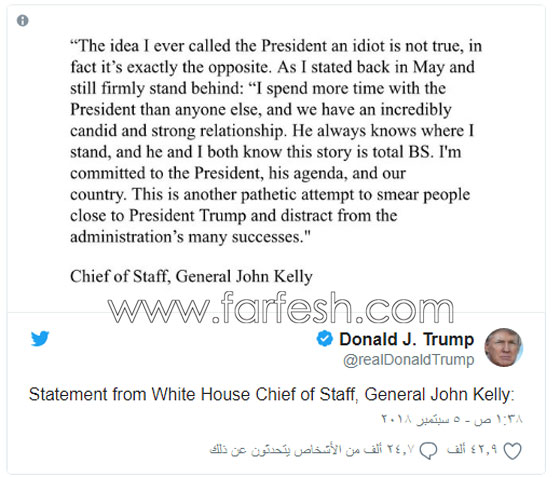Click the line 'administration's many successes'

pyautogui.click(x=190, y=237)
